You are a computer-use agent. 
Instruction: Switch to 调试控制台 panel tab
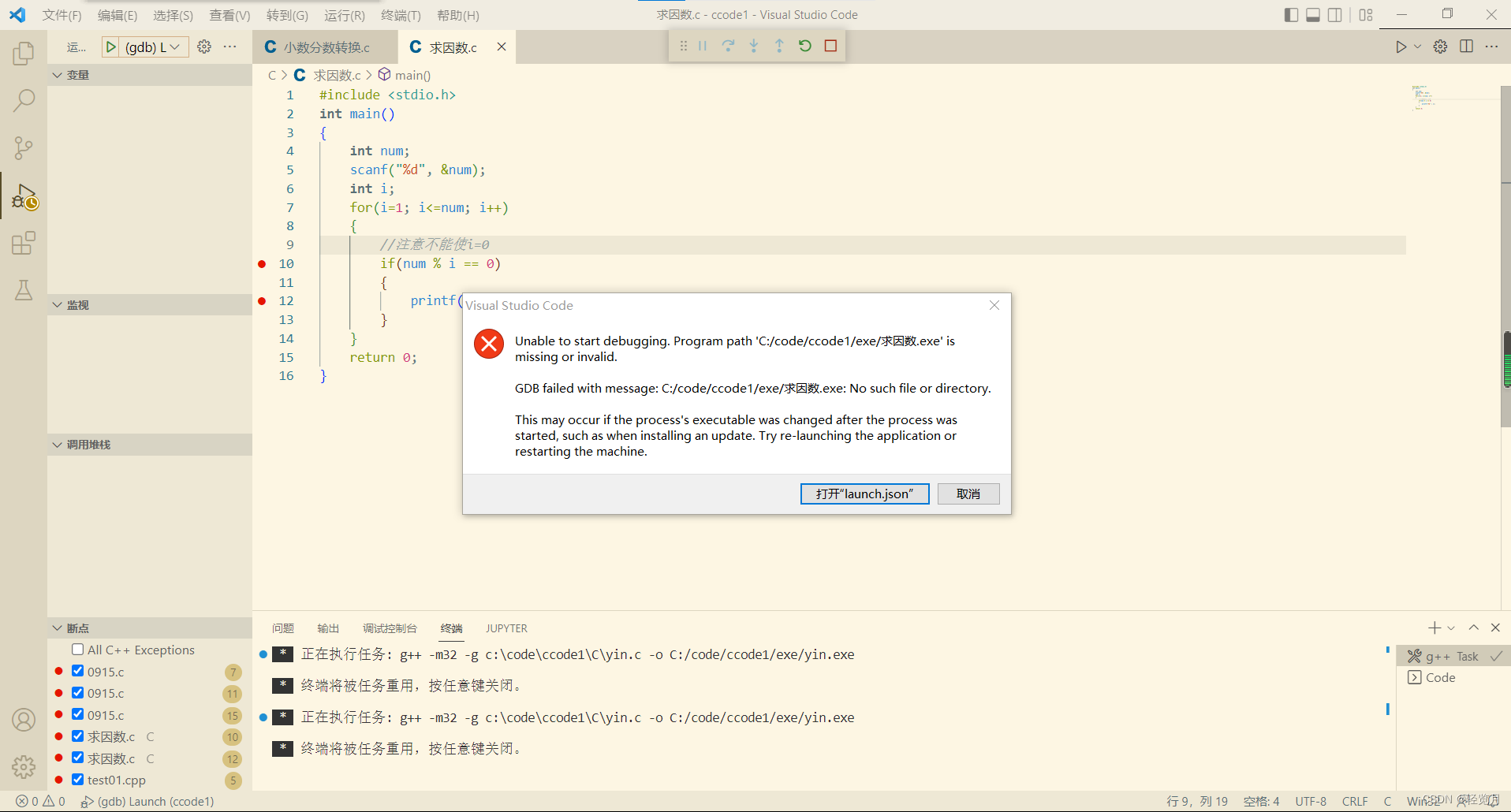click(390, 628)
